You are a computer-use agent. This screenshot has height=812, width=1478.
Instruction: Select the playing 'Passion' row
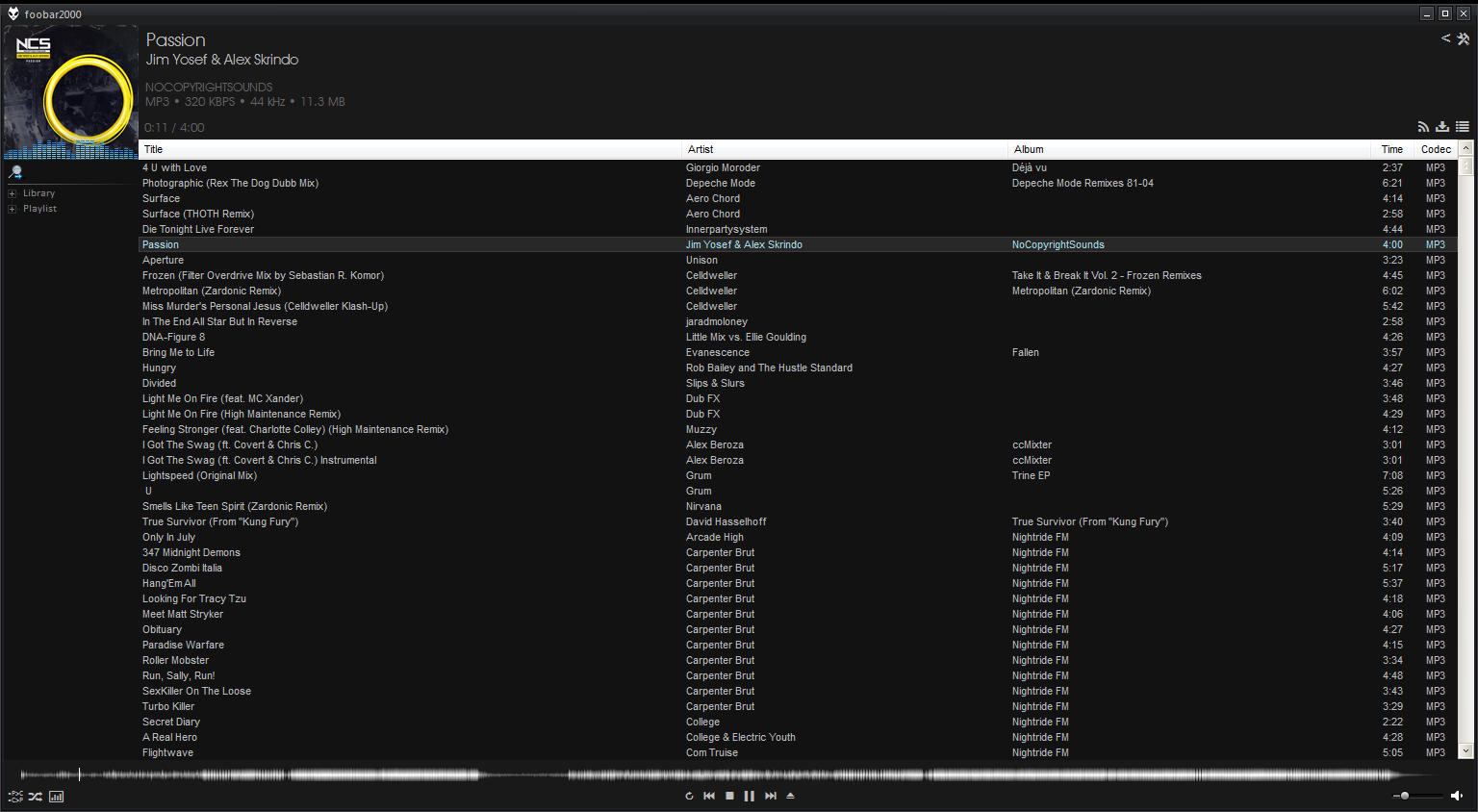pyautogui.click(x=799, y=244)
